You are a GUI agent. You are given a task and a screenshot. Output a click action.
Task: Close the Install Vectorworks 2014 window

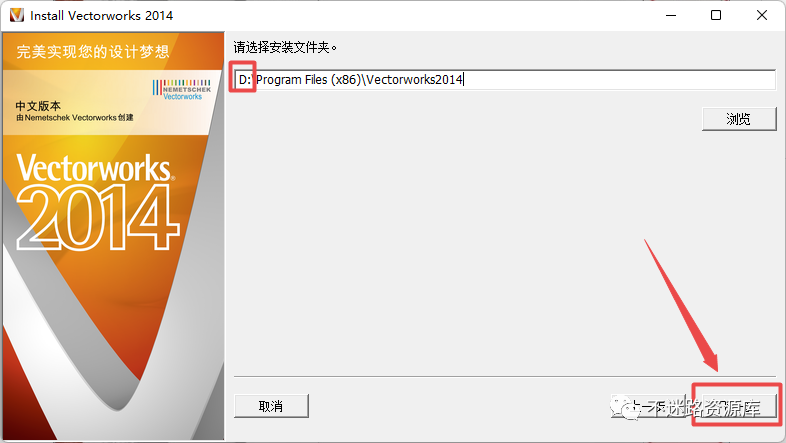point(762,15)
